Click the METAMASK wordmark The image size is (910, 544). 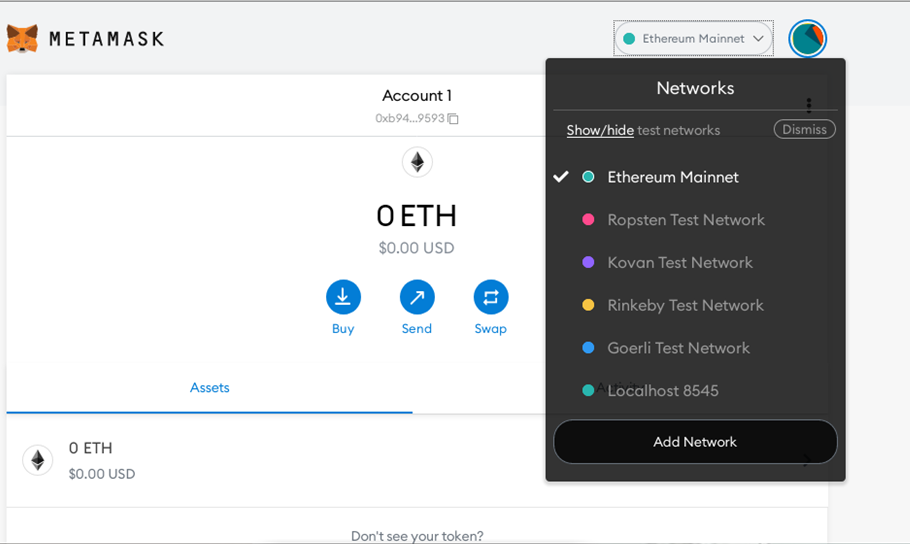pyautogui.click(x=107, y=39)
